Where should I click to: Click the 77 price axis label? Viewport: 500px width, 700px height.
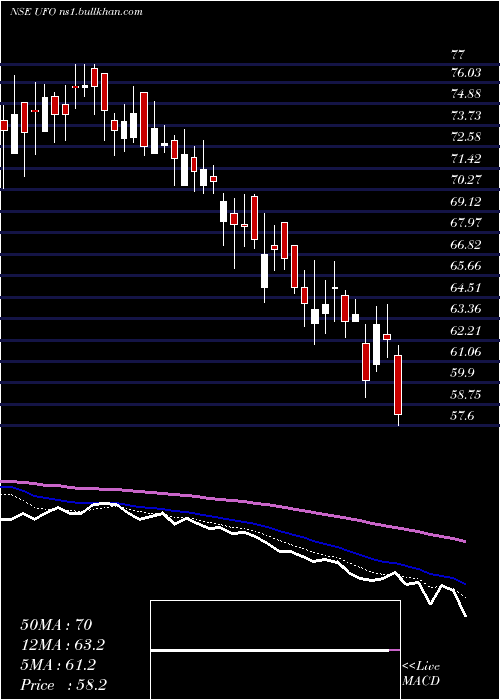point(458,55)
